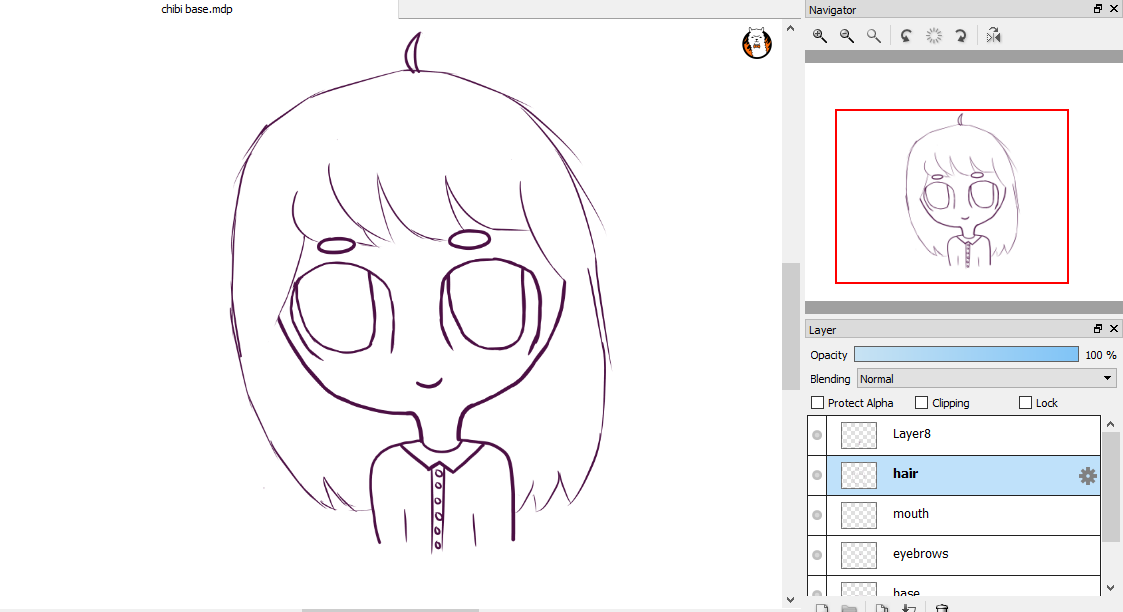Click hair layer thumbnail
This screenshot has height=612, width=1123.
tap(859, 475)
